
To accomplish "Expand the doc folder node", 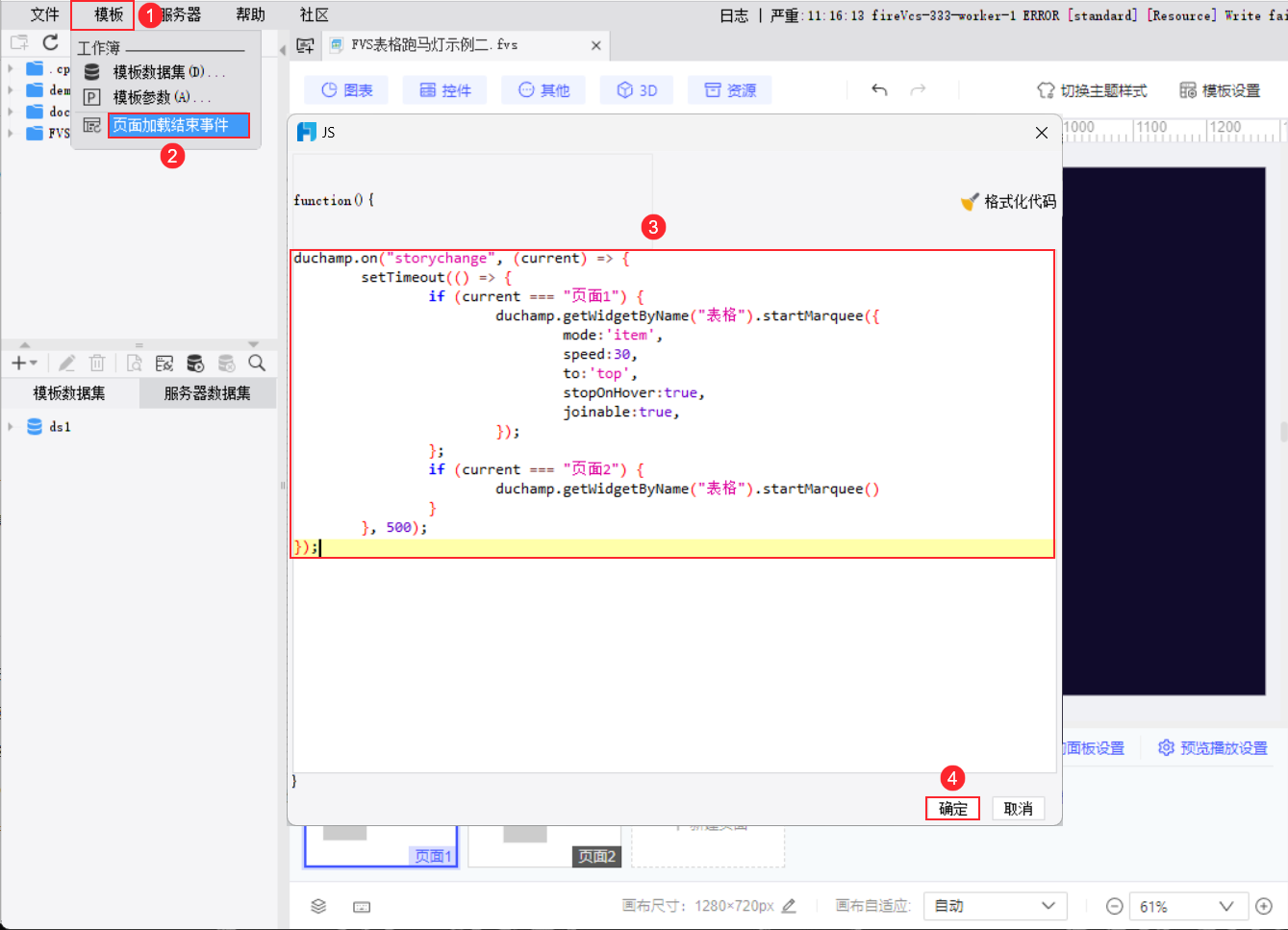I will [x=11, y=112].
